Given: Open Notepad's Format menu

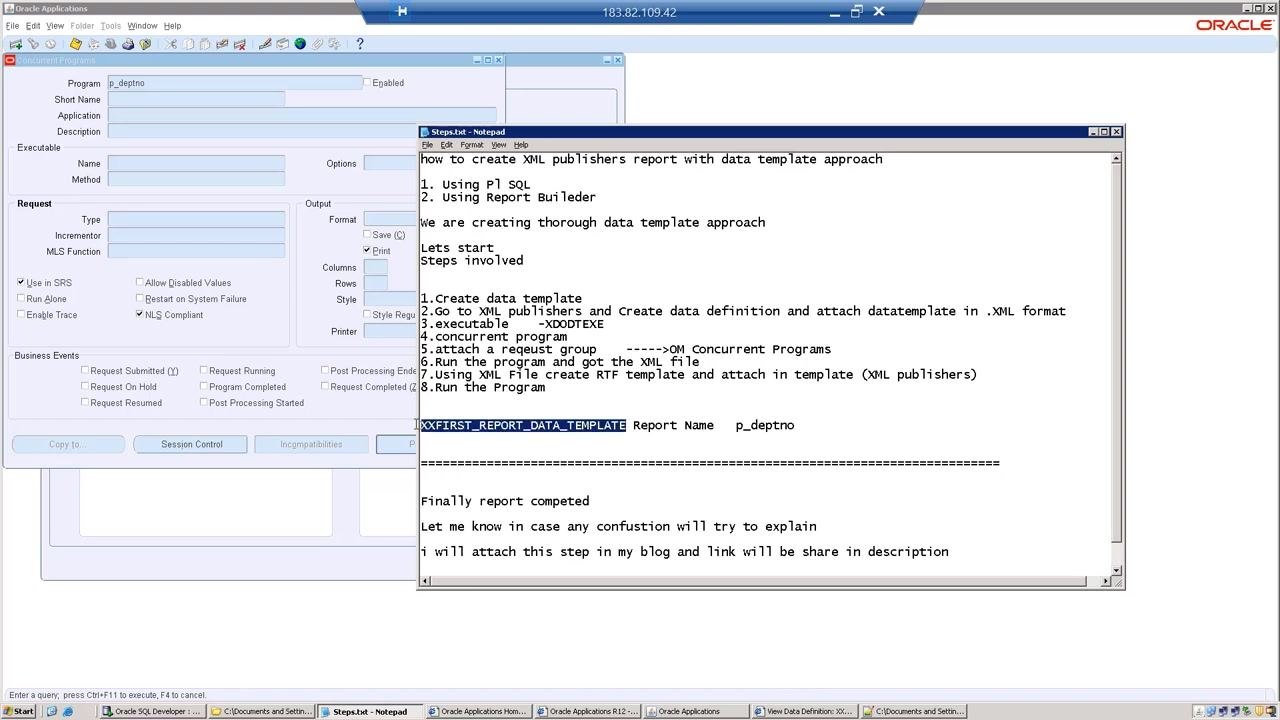Looking at the screenshot, I should coord(472,145).
